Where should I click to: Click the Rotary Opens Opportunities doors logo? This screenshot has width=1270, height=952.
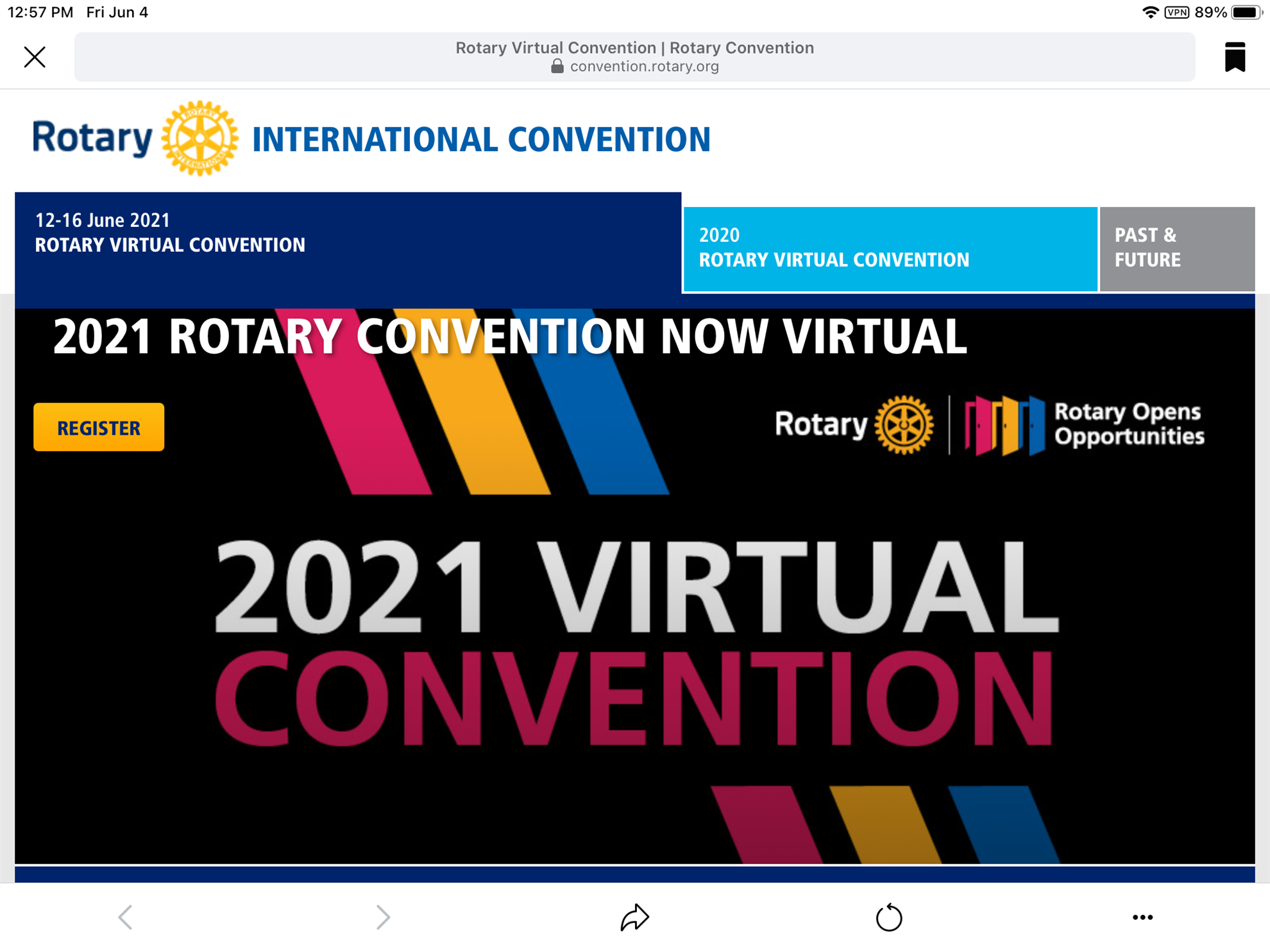[1004, 424]
